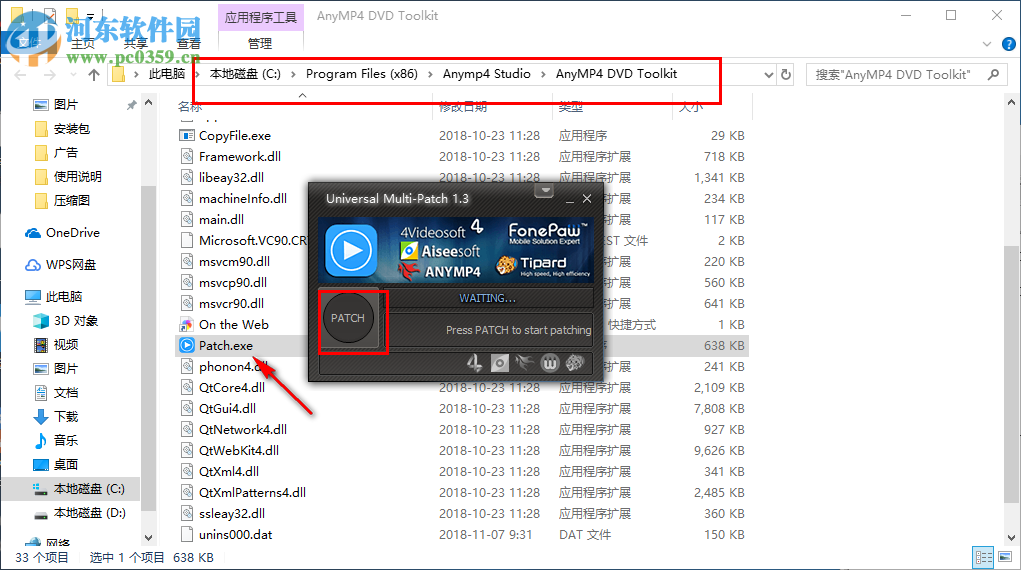Open 文档 folder in sidebar
Image resolution: width=1021 pixels, height=570 pixels.
(66, 393)
